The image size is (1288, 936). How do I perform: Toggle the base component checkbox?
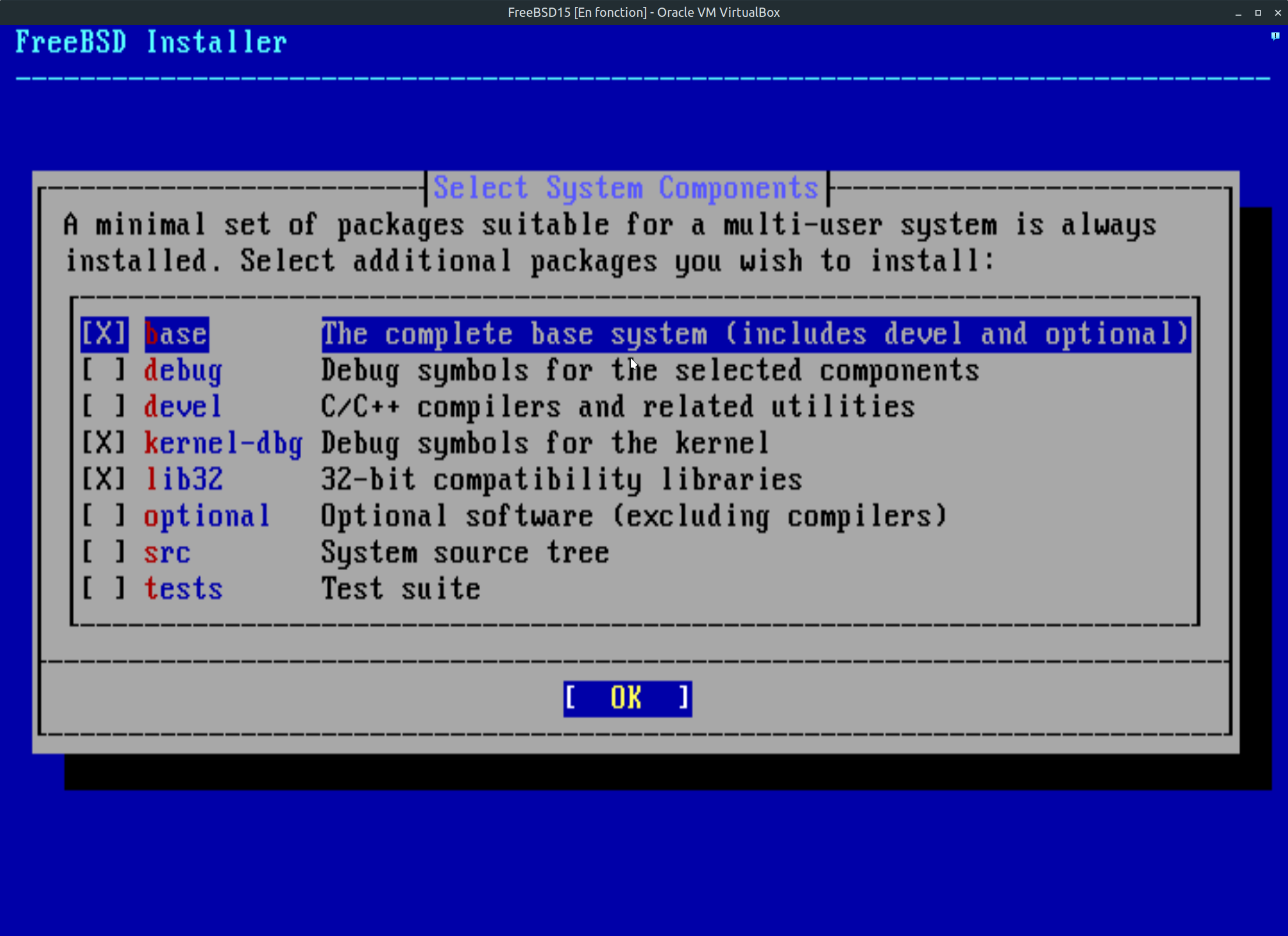tap(104, 334)
